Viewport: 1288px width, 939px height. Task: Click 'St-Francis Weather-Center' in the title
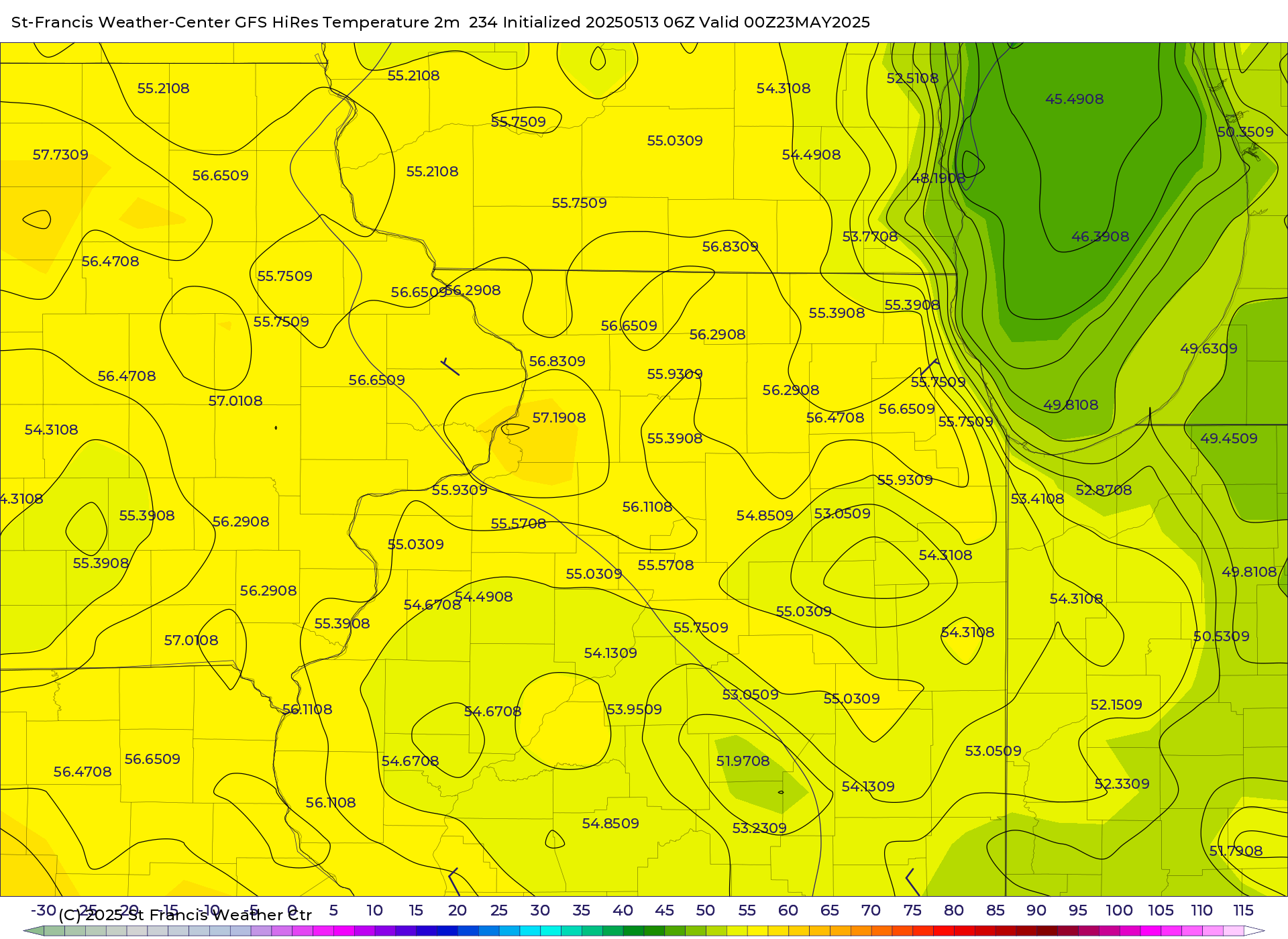[121, 22]
